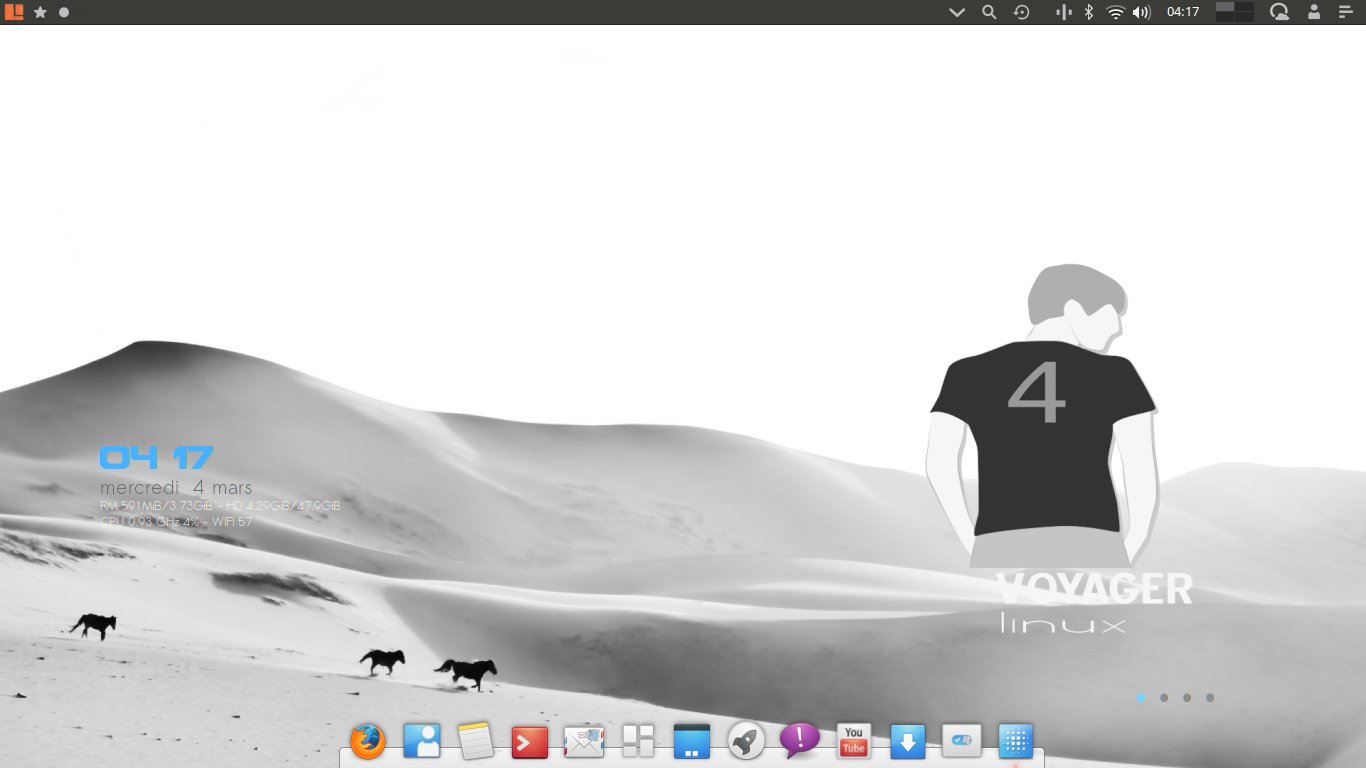Open the Wi-Fi network indicator
Image resolution: width=1366 pixels, height=768 pixels.
point(1116,12)
